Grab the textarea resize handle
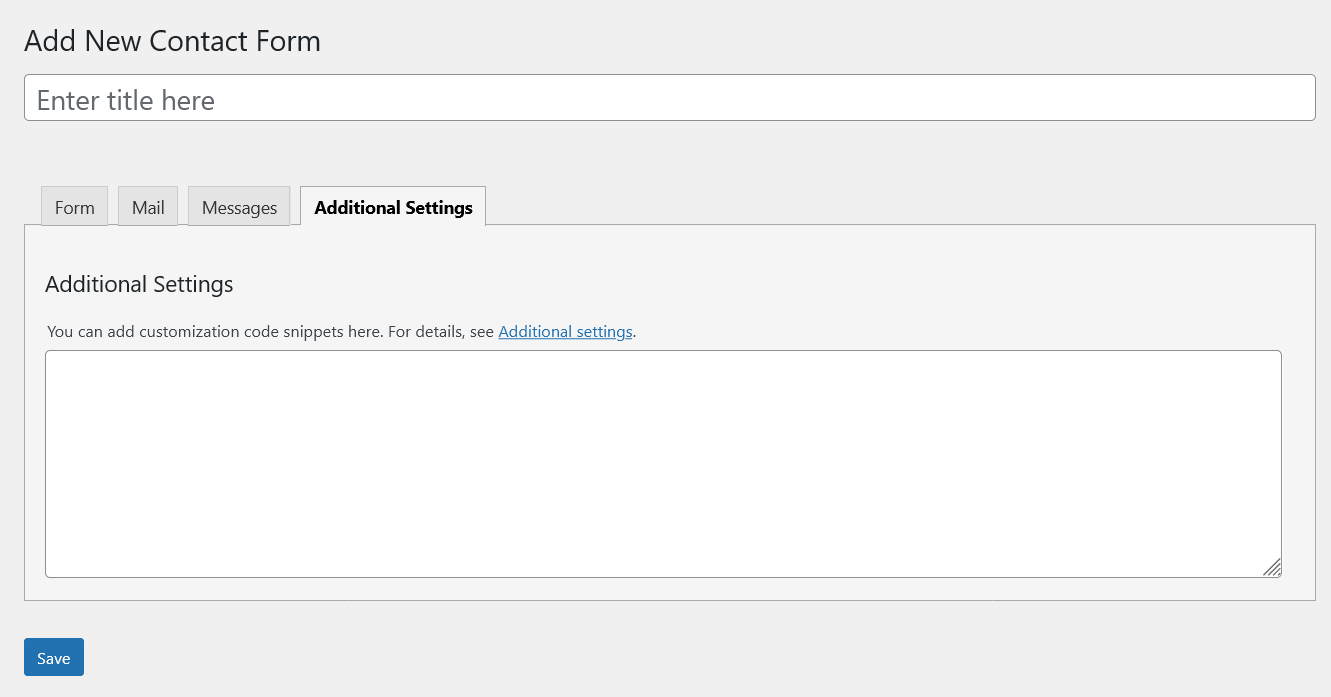The width and height of the screenshot is (1331, 697). click(1271, 567)
